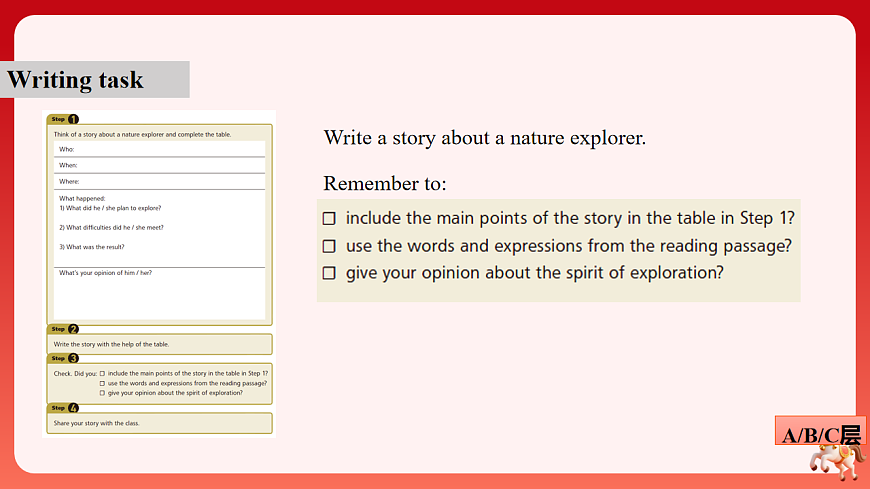The image size is (870, 489).
Task: Click the 'Where:' row in the table
Action: [x=159, y=181]
